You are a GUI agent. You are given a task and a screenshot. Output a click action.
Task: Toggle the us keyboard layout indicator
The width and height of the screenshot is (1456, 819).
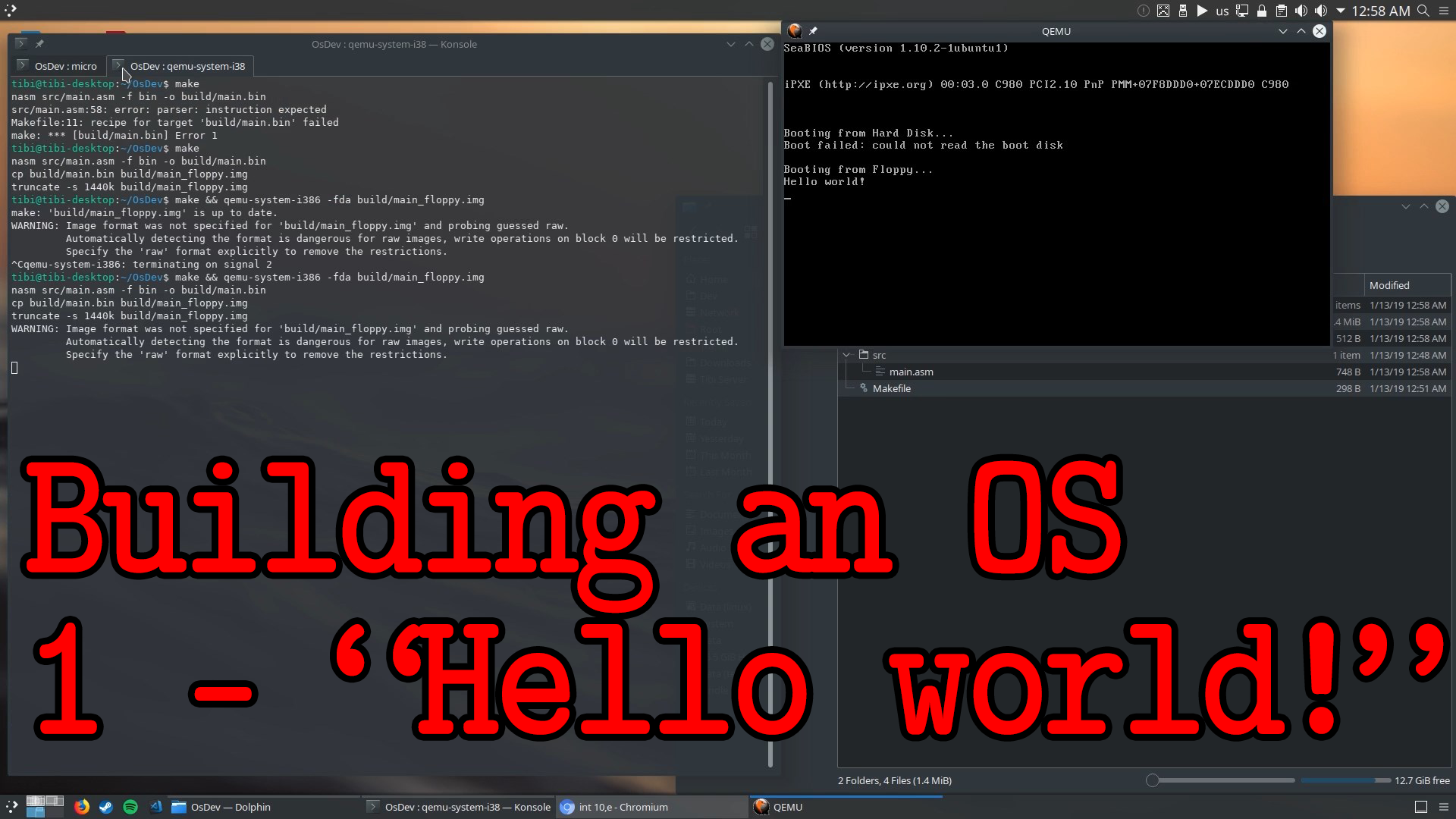1222,11
